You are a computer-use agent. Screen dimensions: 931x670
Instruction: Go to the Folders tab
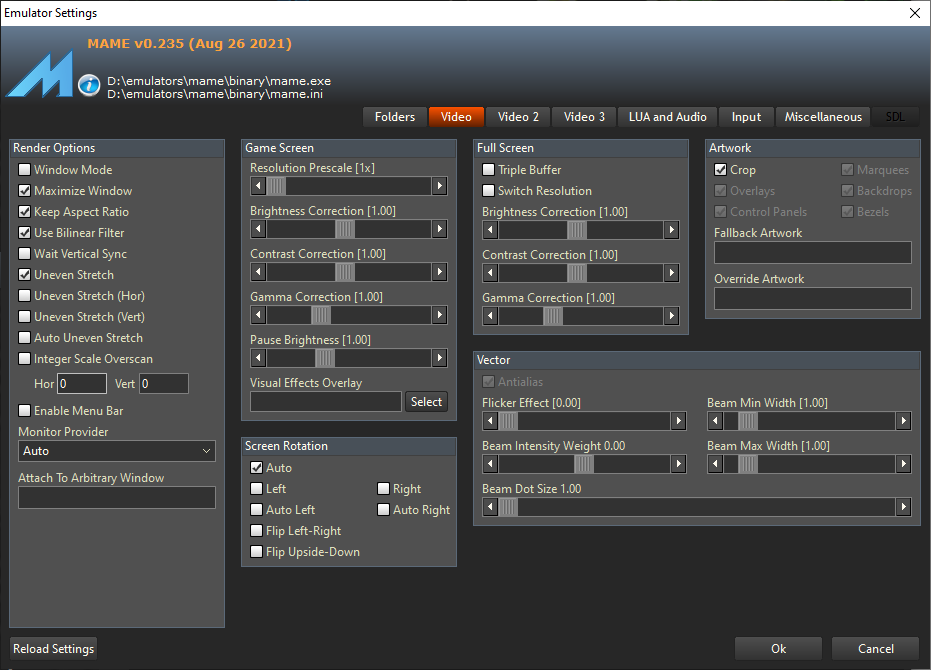click(394, 117)
